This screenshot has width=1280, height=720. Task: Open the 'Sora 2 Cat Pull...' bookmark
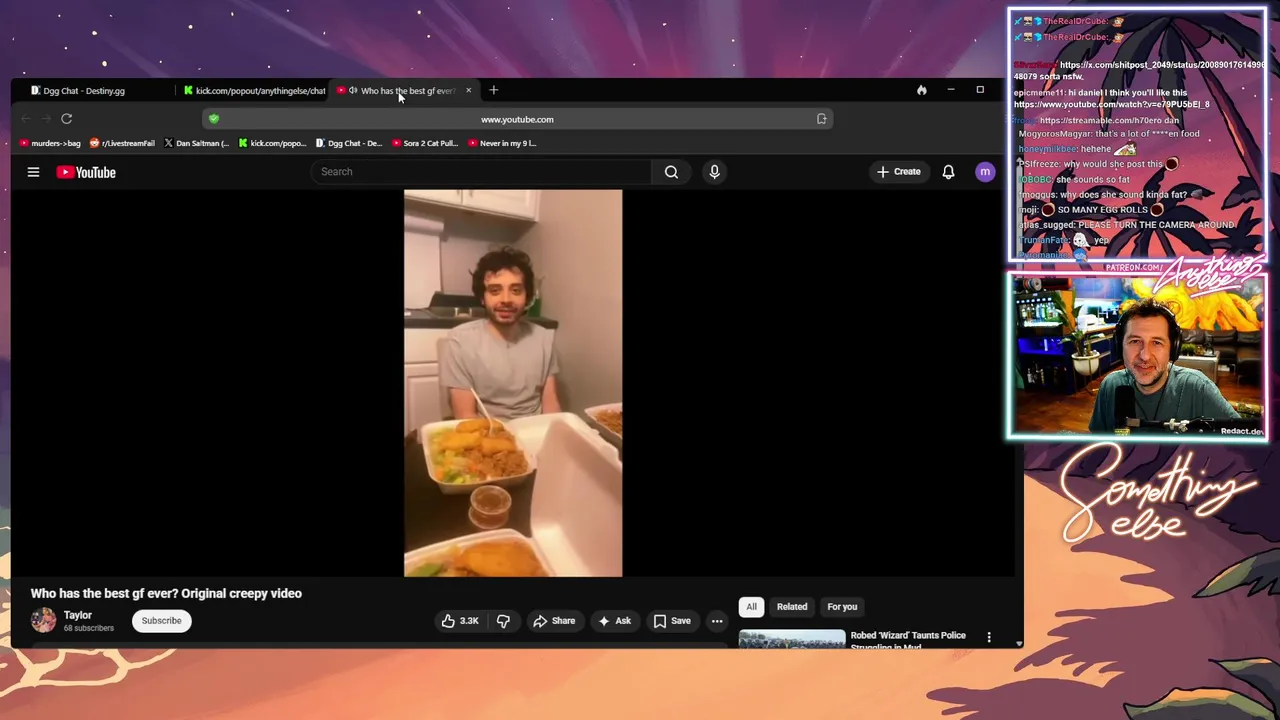click(424, 143)
